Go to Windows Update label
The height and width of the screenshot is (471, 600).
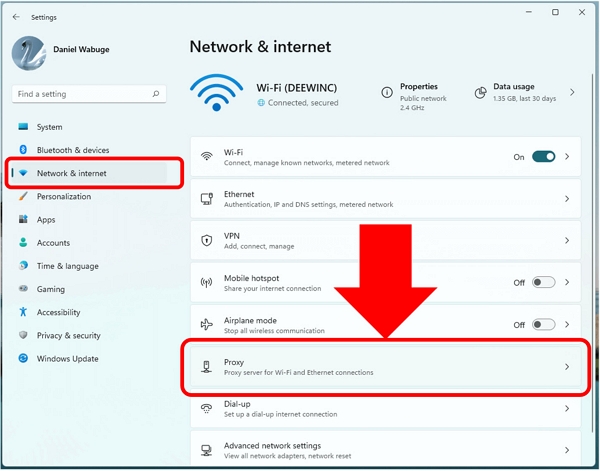[x=67, y=359]
